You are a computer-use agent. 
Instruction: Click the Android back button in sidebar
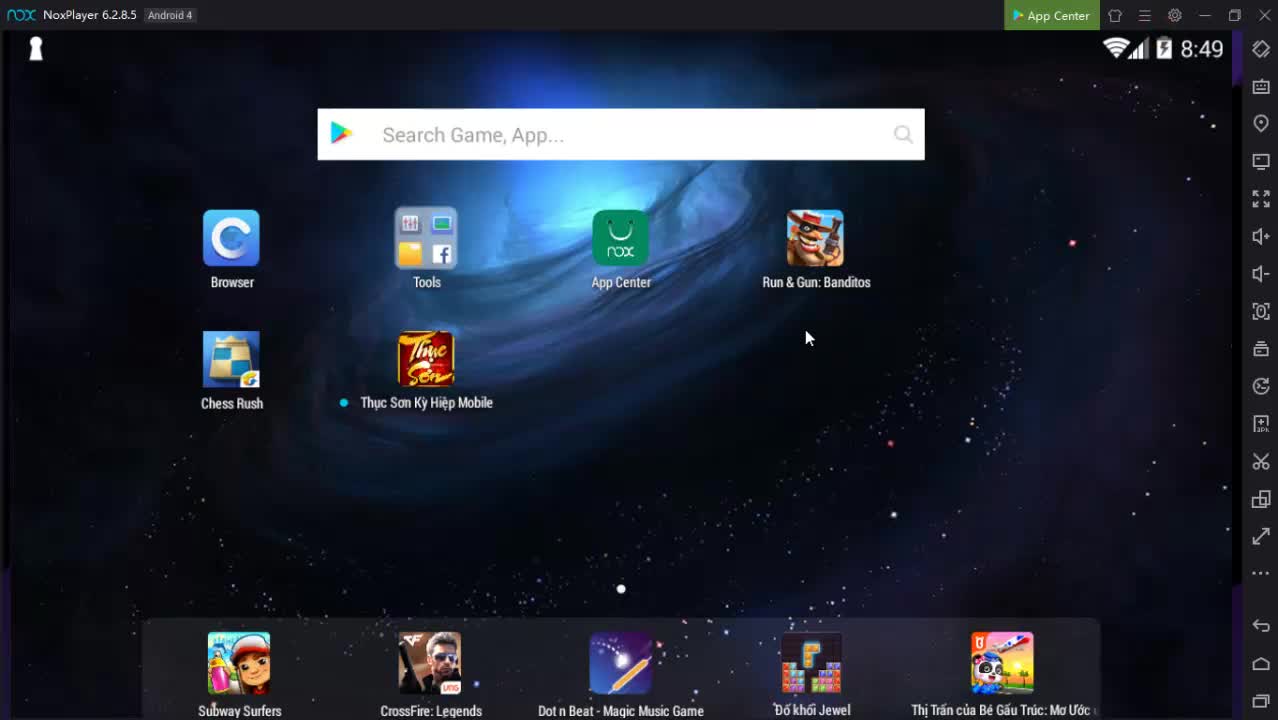[1261, 626]
